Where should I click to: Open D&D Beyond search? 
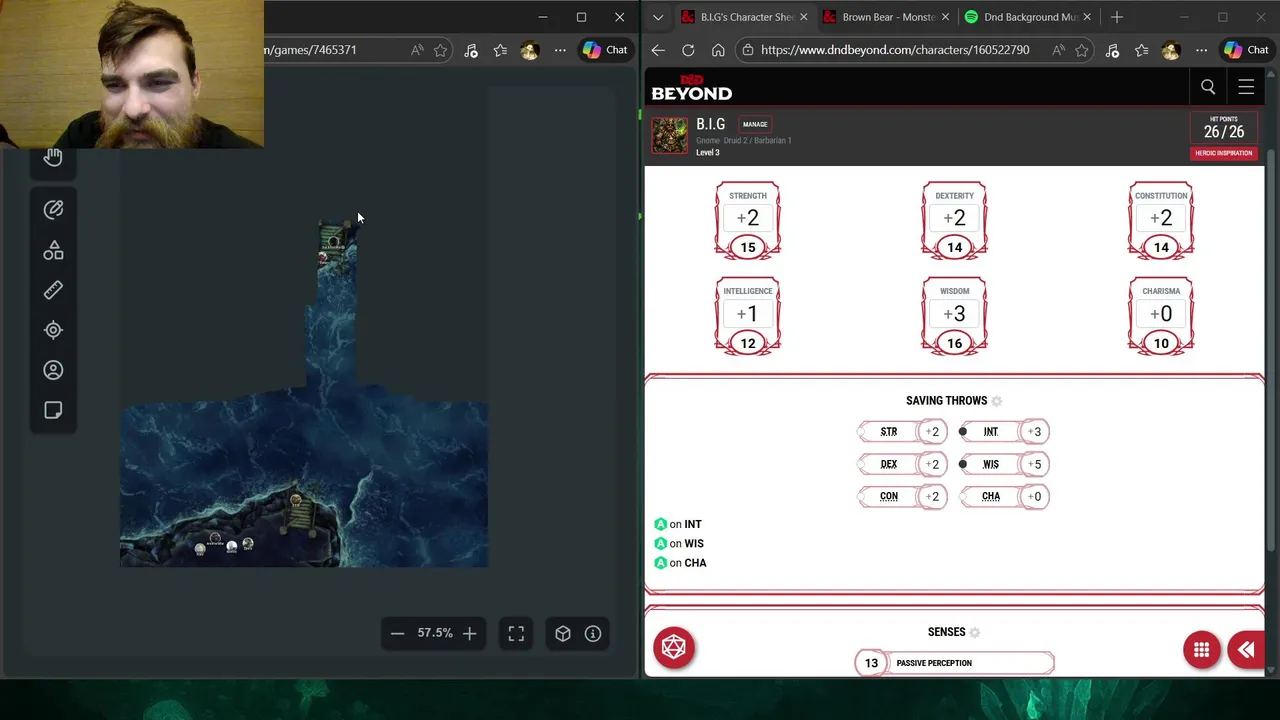pyautogui.click(x=1208, y=88)
